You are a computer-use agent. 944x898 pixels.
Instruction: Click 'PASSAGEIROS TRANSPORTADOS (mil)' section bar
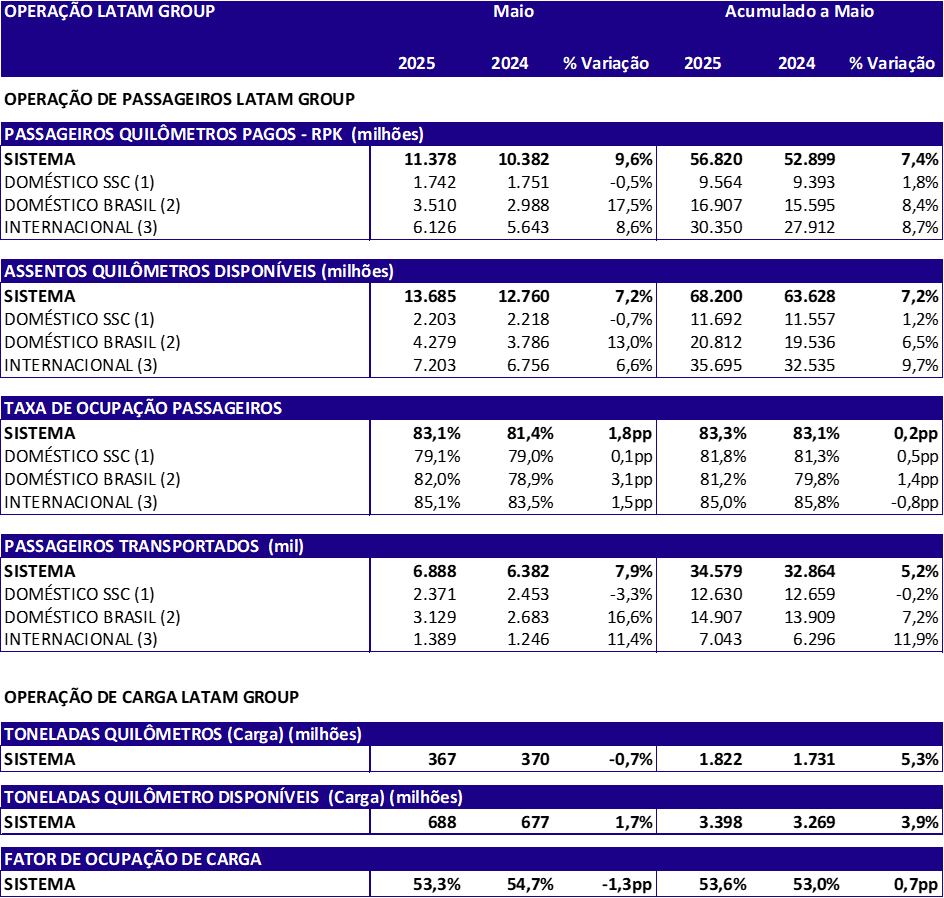pyautogui.click(x=472, y=546)
